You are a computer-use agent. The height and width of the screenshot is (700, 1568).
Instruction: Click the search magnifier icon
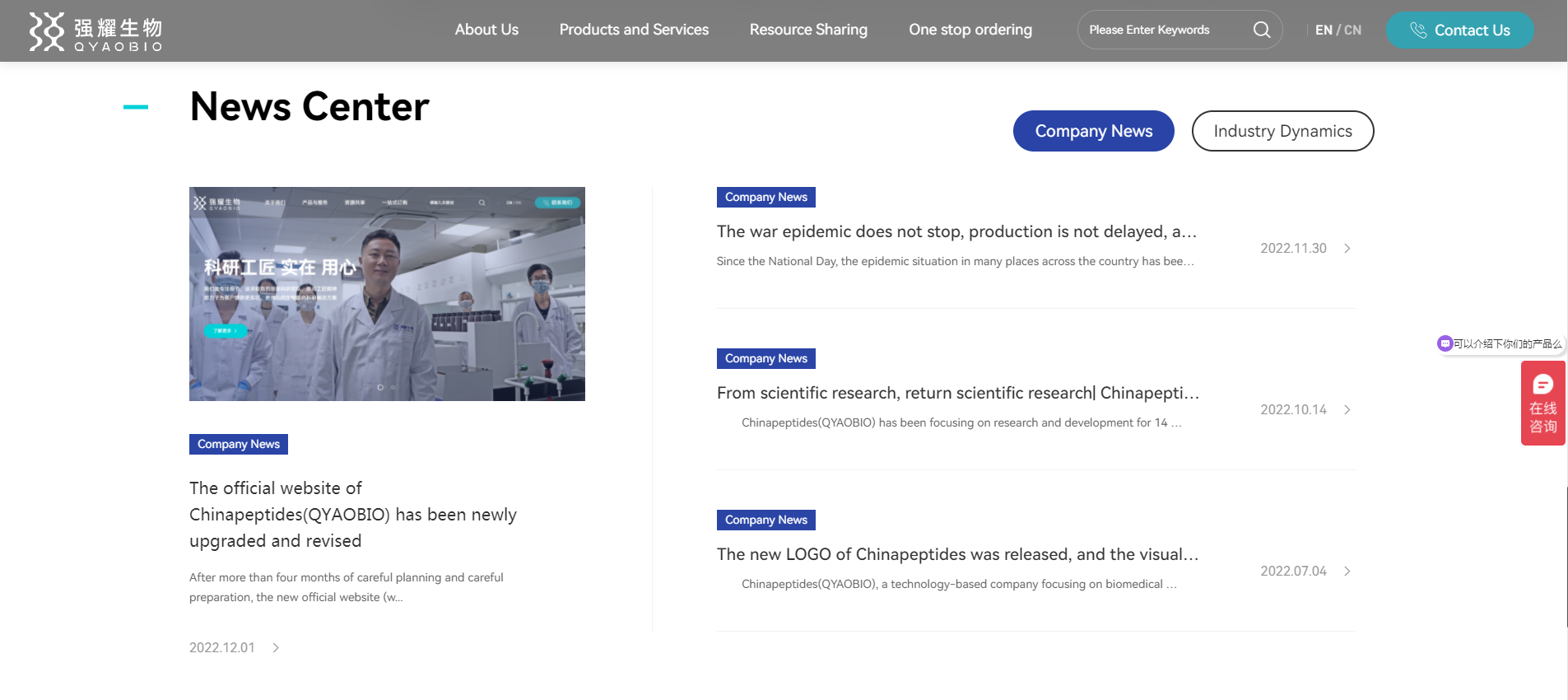[1261, 30]
